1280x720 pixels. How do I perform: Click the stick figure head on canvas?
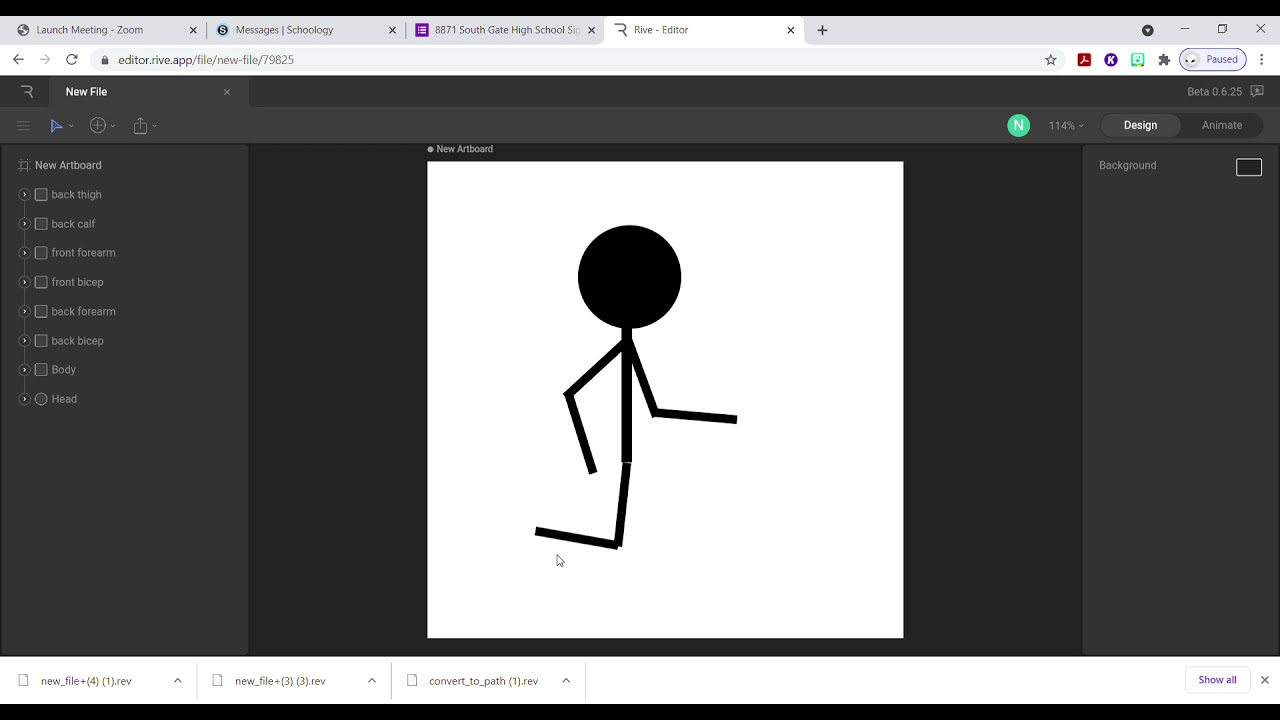[629, 277]
